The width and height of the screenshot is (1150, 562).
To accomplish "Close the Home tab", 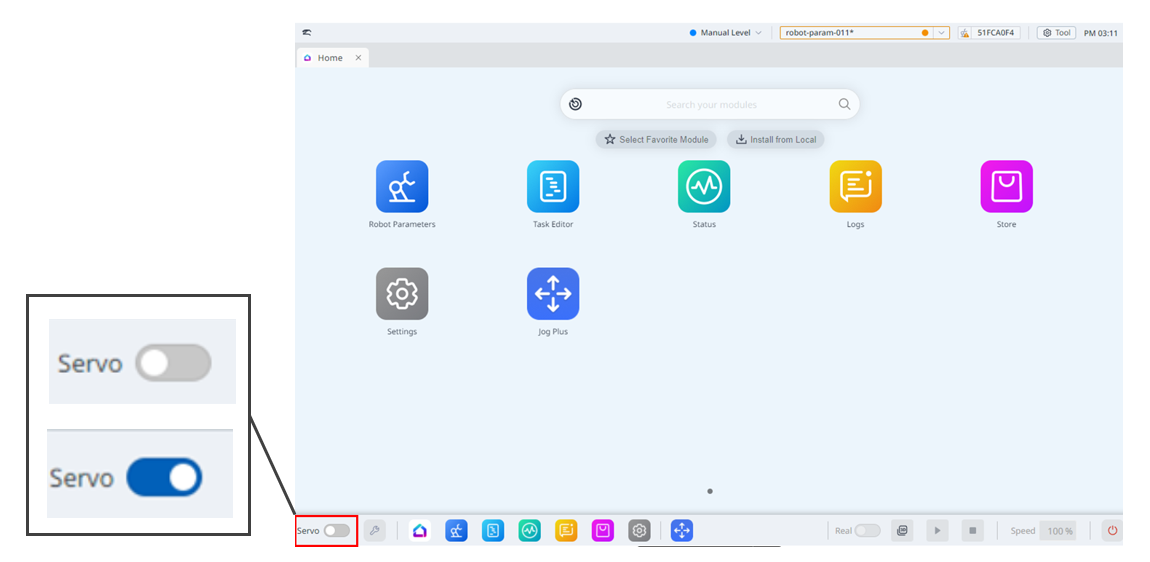I will (x=359, y=58).
